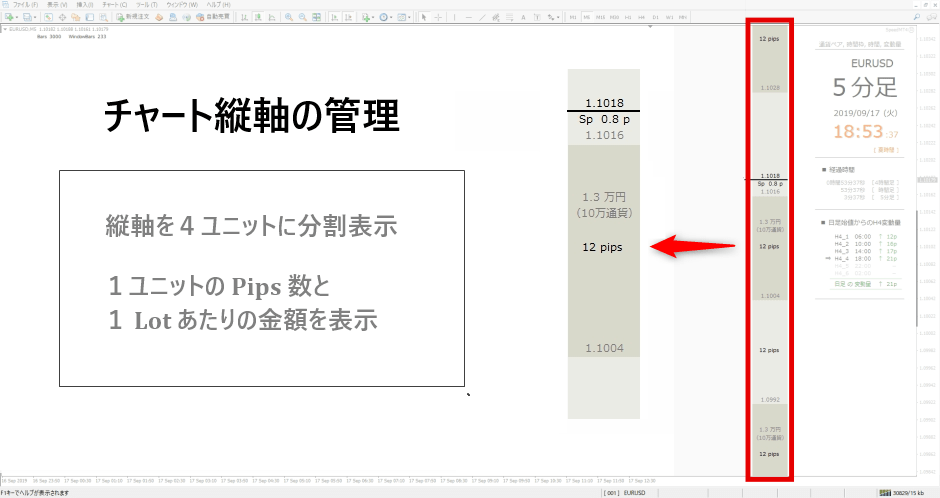Image resolution: width=940 pixels, height=498 pixels.
Task: Click the EURUSD pair label on chart
Action: click(x=872, y=64)
